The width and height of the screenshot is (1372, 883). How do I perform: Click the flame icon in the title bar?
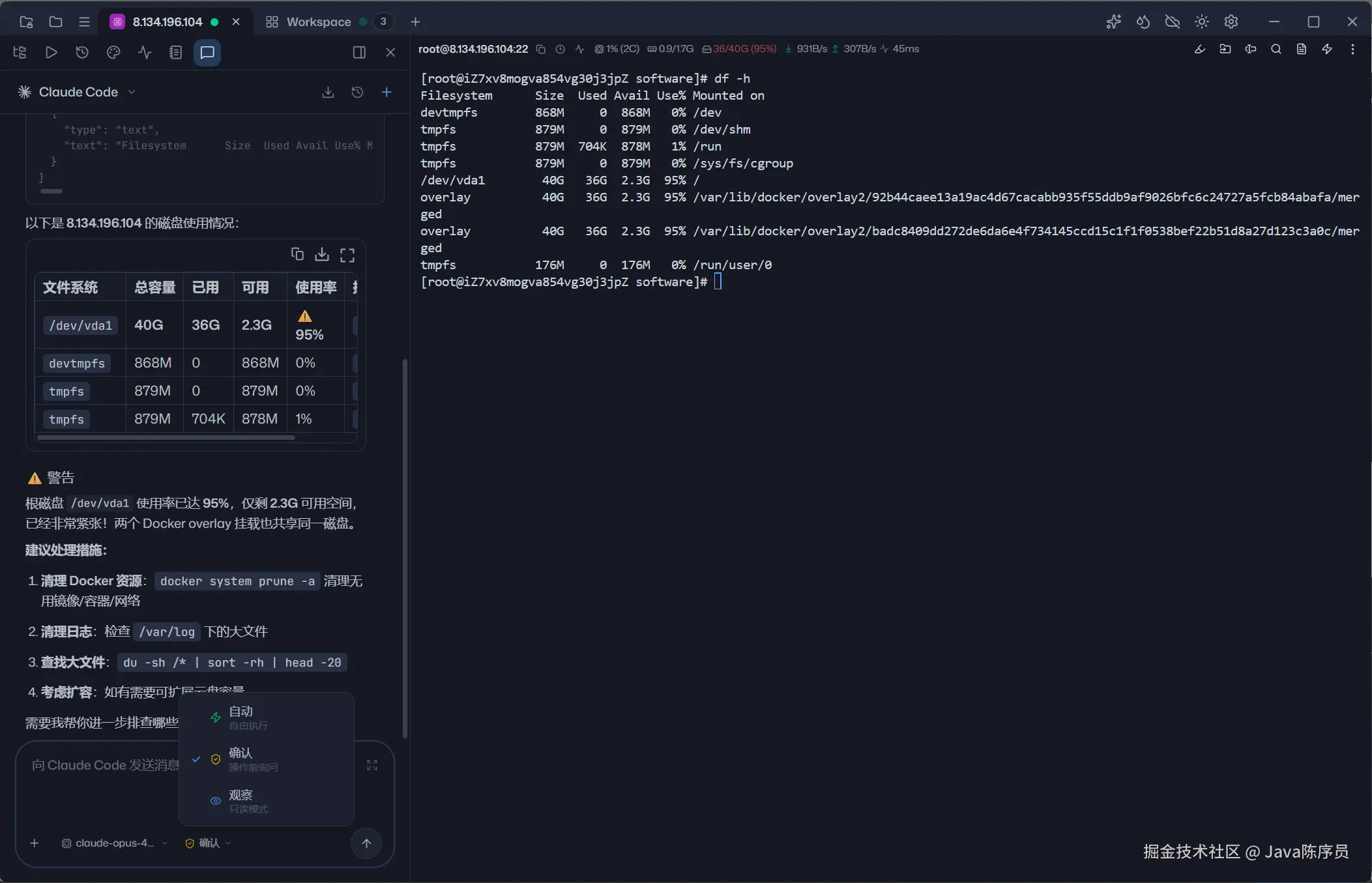[1143, 22]
